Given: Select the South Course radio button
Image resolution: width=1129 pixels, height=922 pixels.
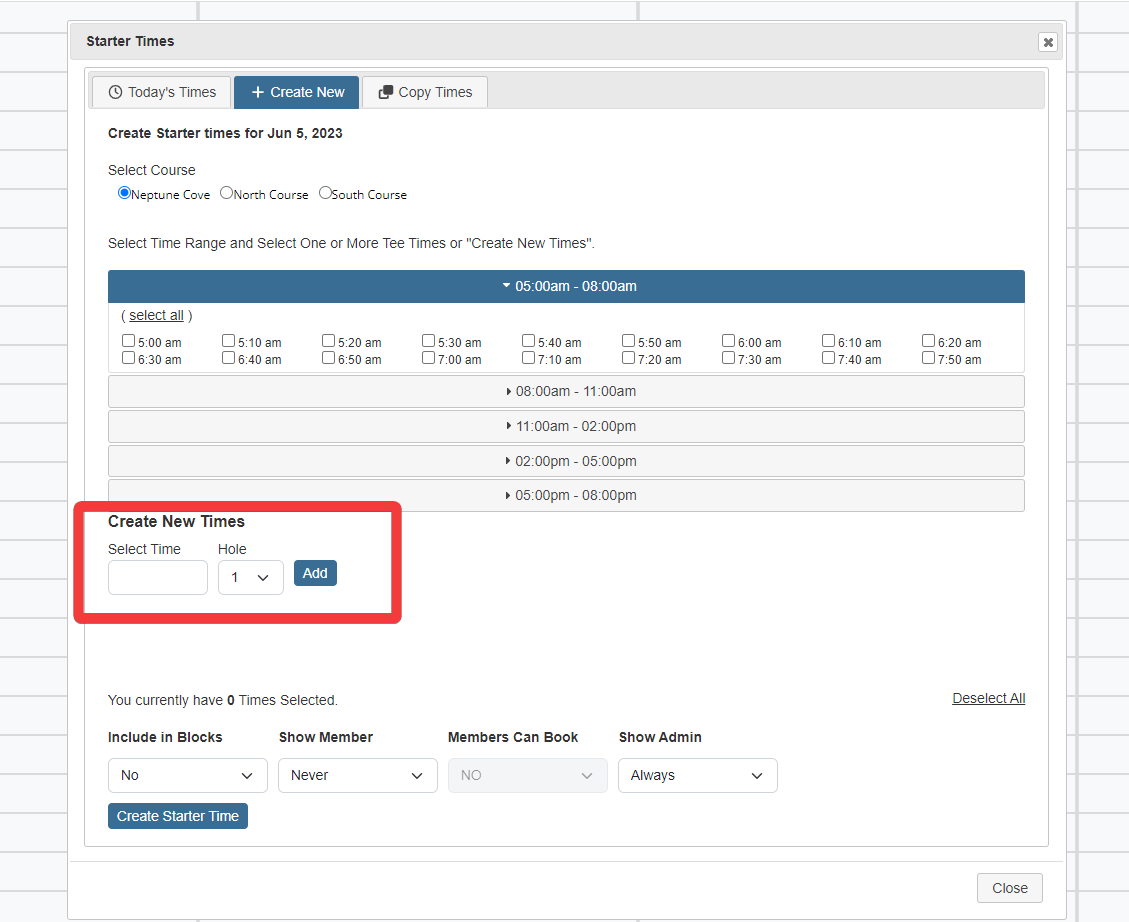Looking at the screenshot, I should coord(325,192).
